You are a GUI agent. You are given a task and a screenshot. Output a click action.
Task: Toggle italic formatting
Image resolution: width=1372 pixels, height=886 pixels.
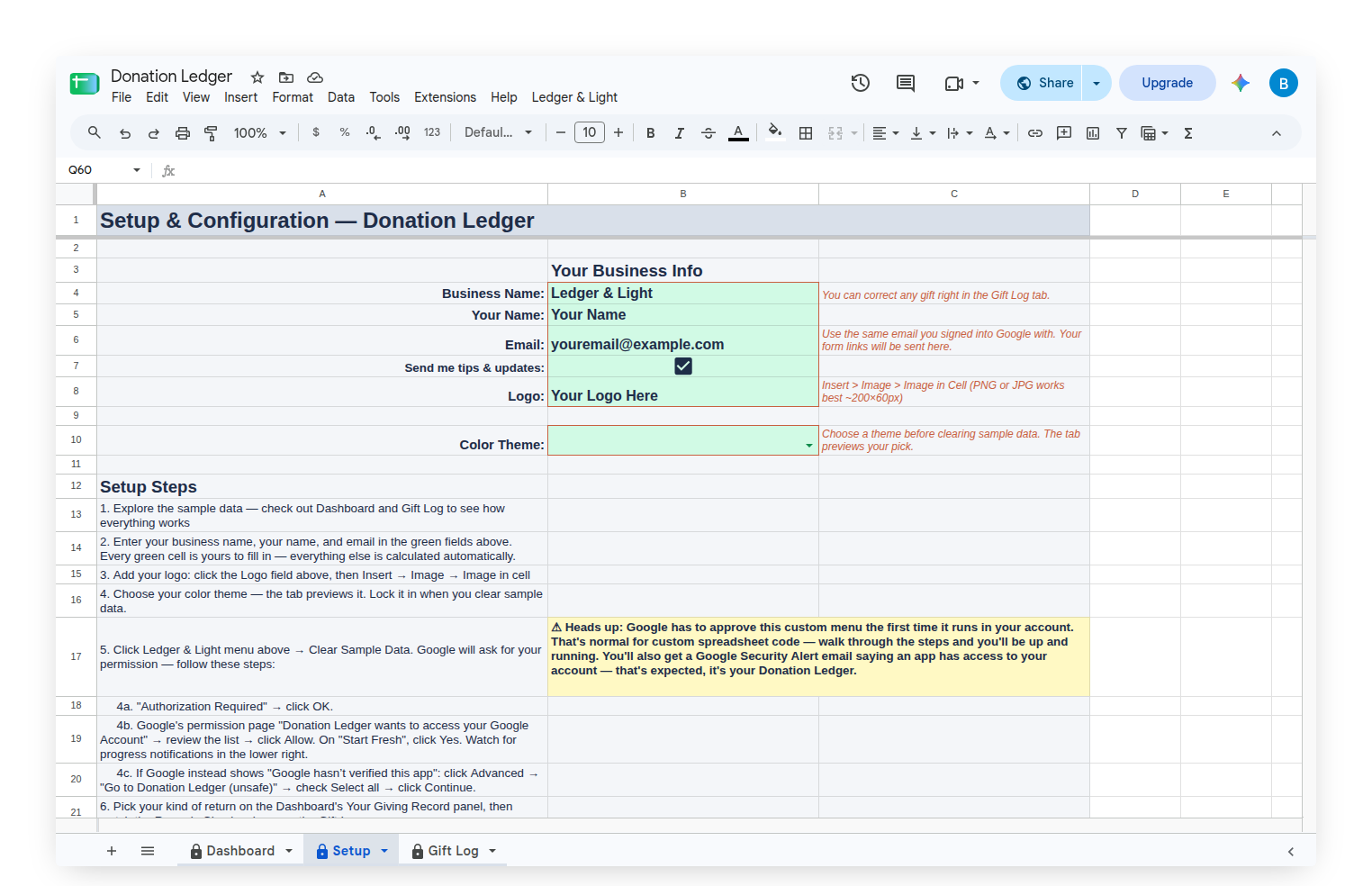(680, 133)
